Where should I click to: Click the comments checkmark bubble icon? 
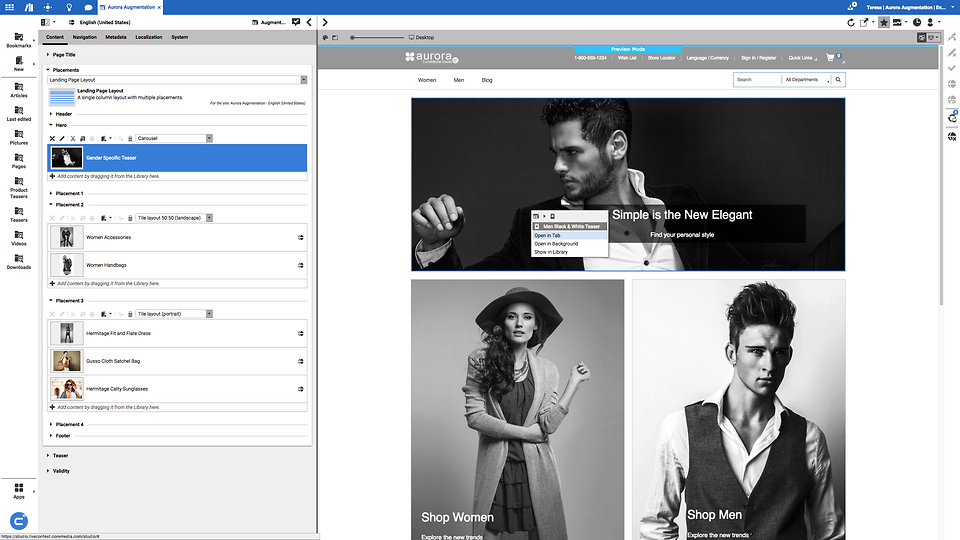pyautogui.click(x=296, y=22)
